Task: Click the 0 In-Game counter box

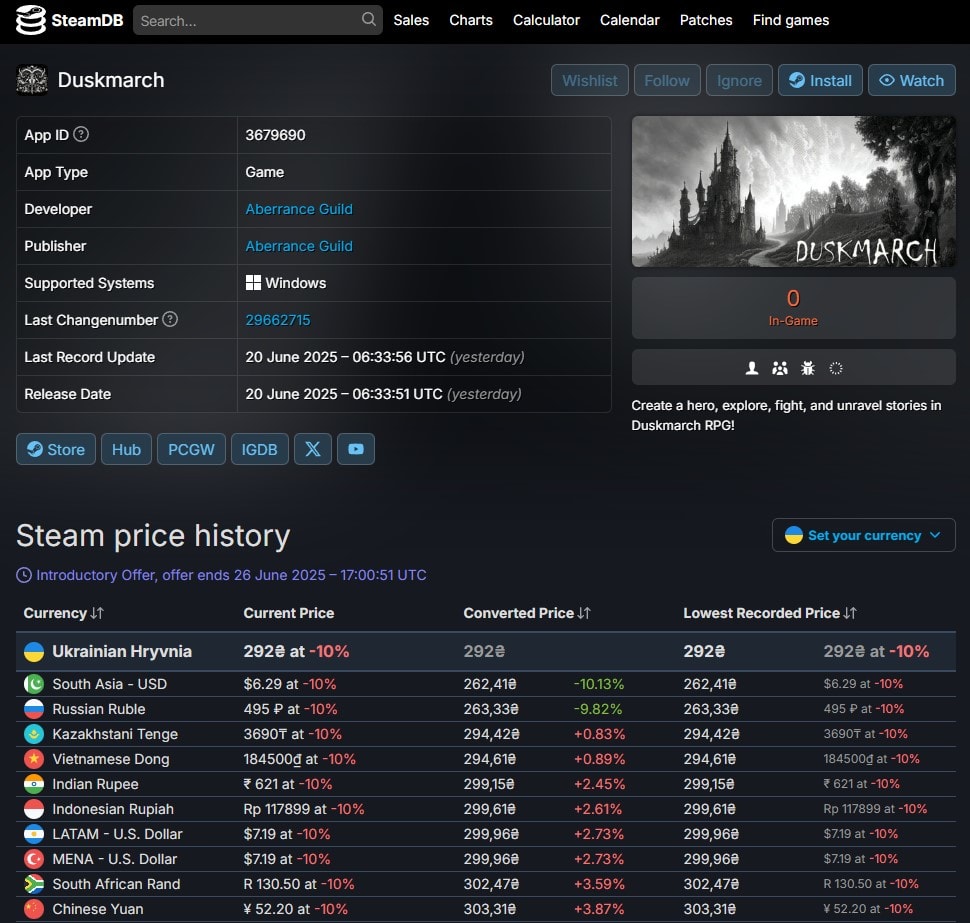Action: pos(793,307)
